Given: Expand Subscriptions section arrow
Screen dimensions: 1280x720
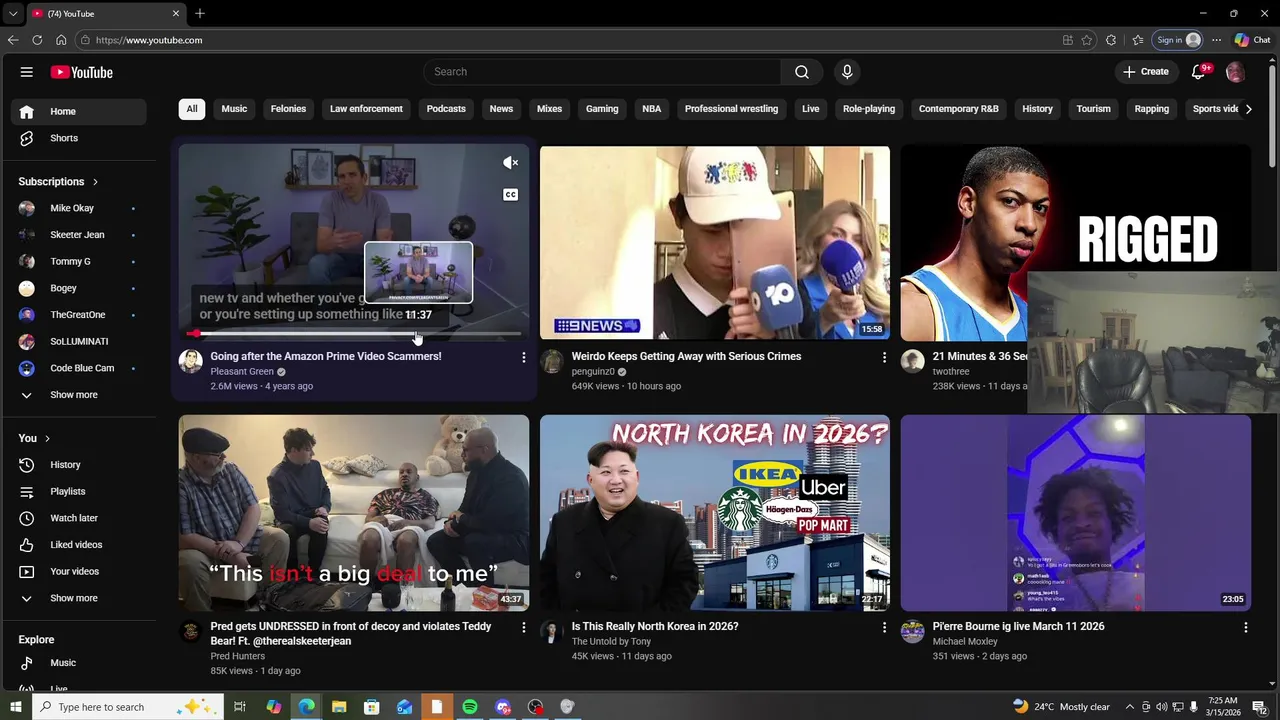Looking at the screenshot, I should (95, 182).
